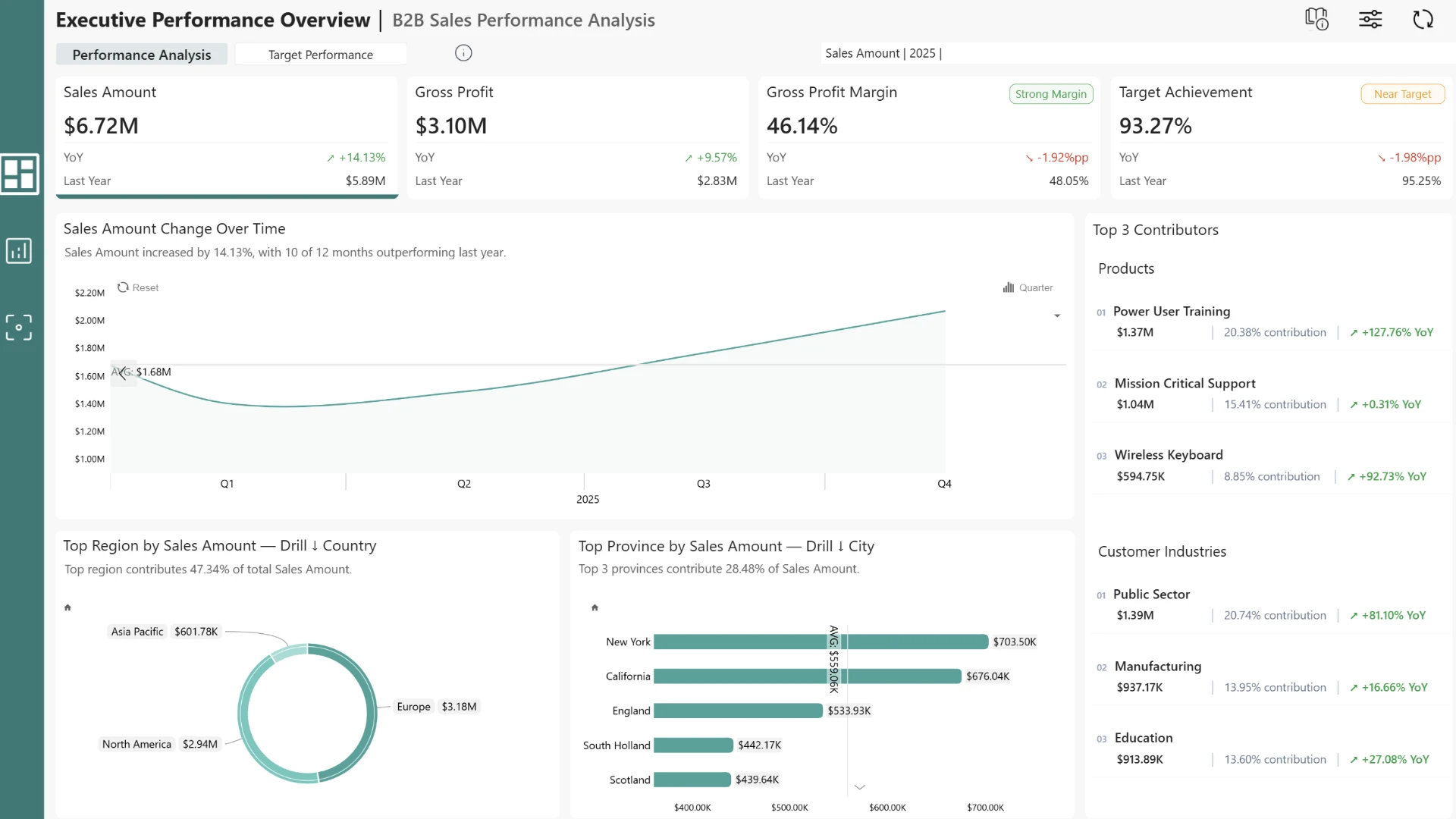
Task: Click the focus frame icon in sidebar
Action: [19, 328]
